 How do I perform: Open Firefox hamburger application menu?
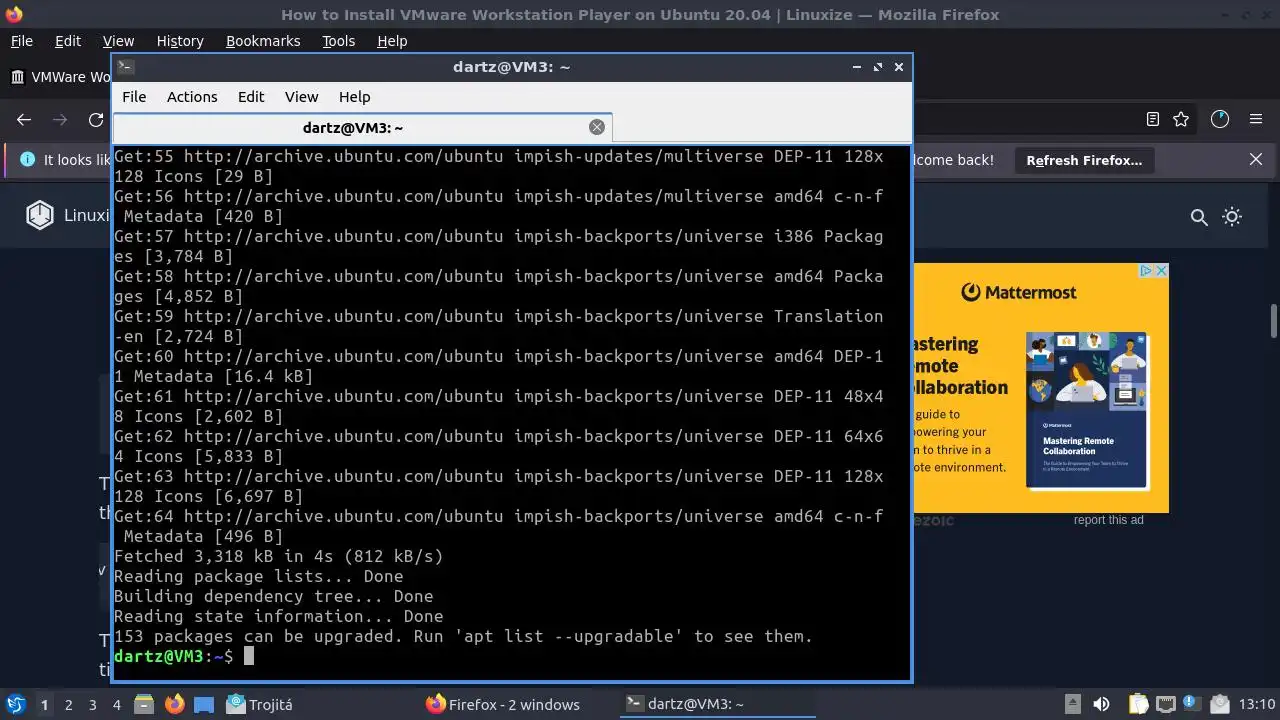tap(1256, 119)
